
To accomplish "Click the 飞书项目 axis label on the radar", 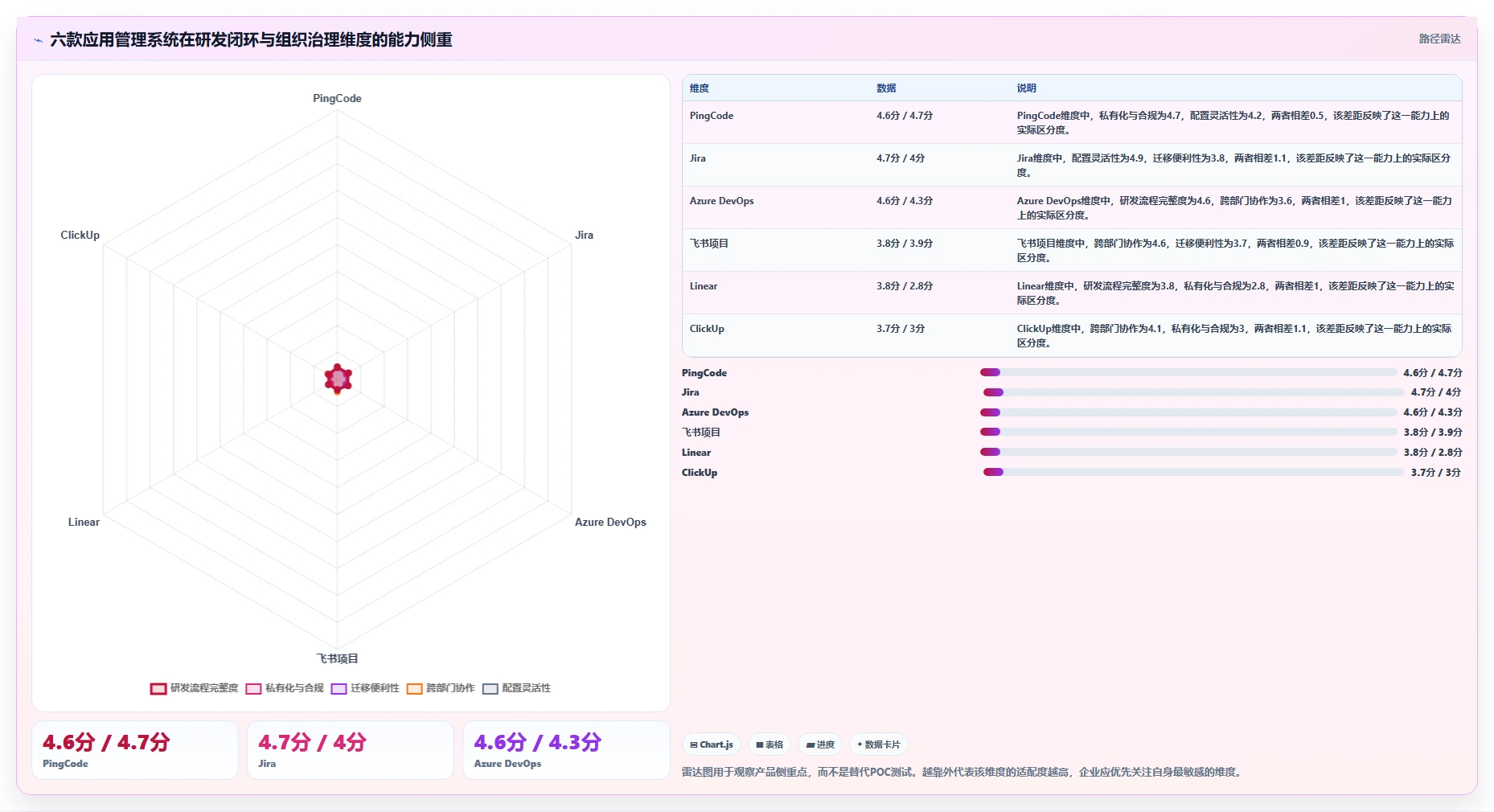I will pos(337,658).
